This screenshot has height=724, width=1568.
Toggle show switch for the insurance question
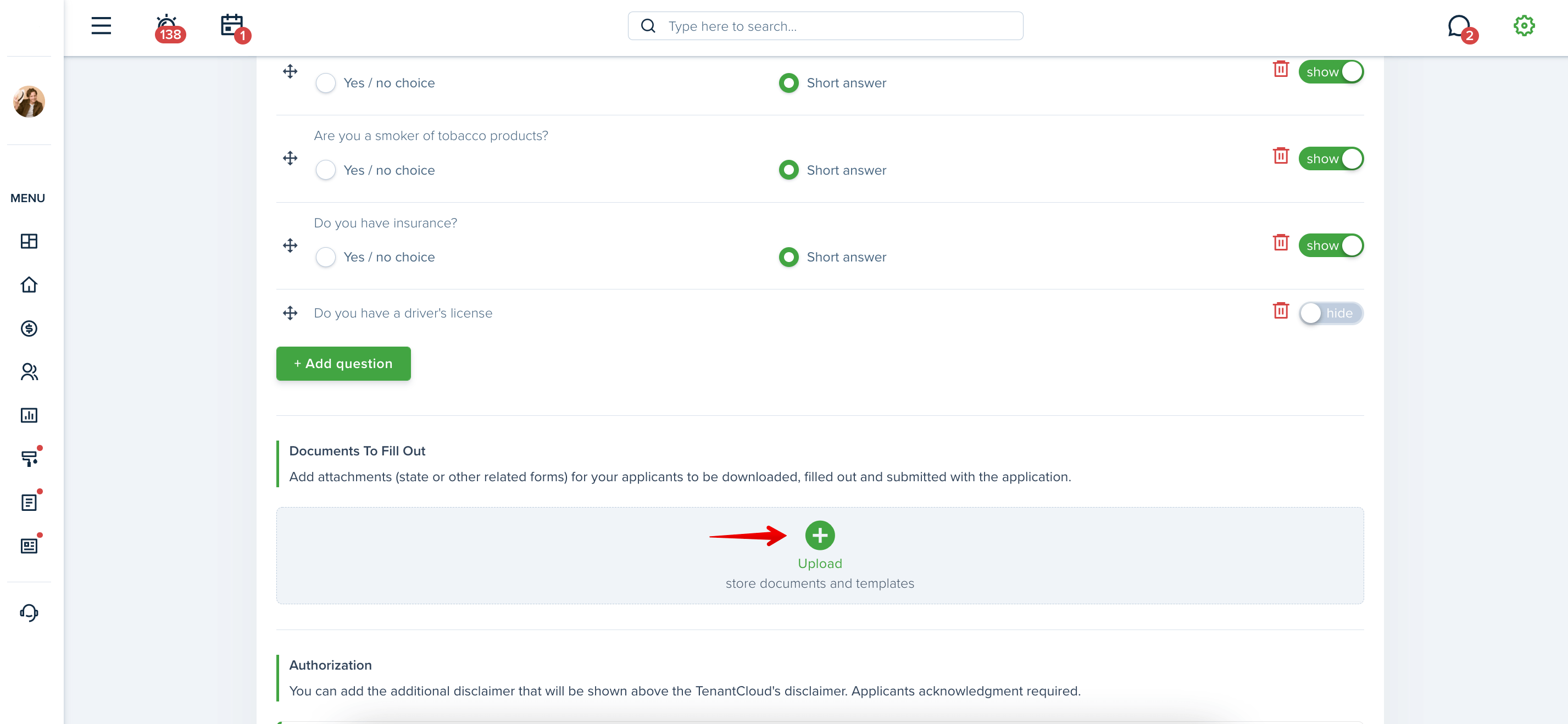1331,246
